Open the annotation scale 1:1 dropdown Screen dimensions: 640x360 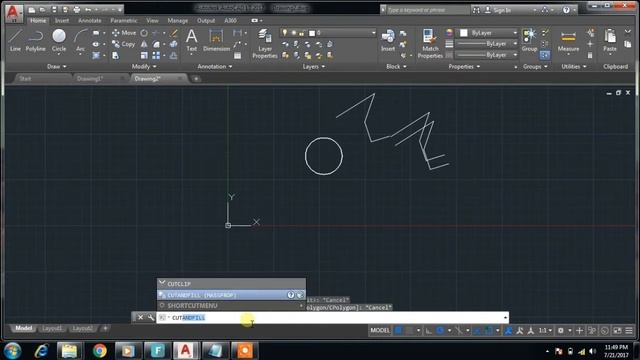click(x=545, y=330)
